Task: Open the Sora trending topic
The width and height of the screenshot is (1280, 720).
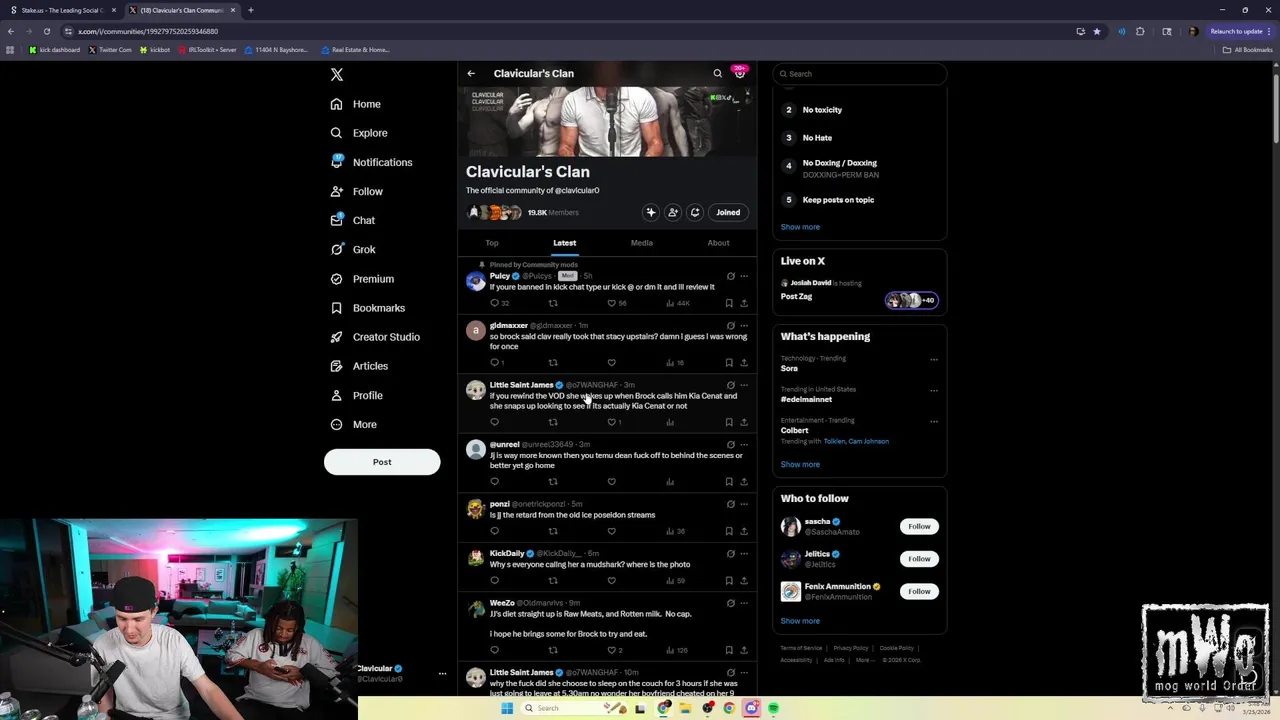Action: point(789,368)
